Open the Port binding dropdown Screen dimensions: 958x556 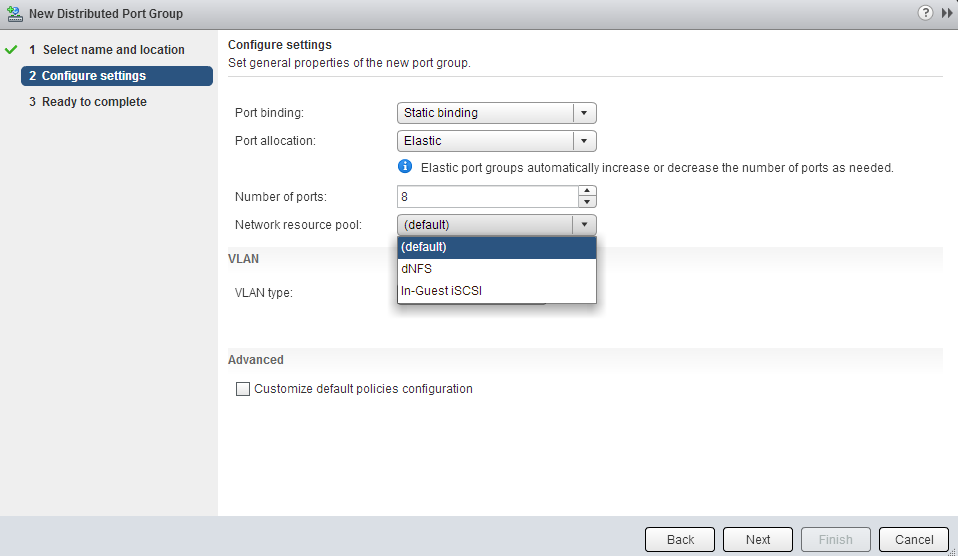496,113
